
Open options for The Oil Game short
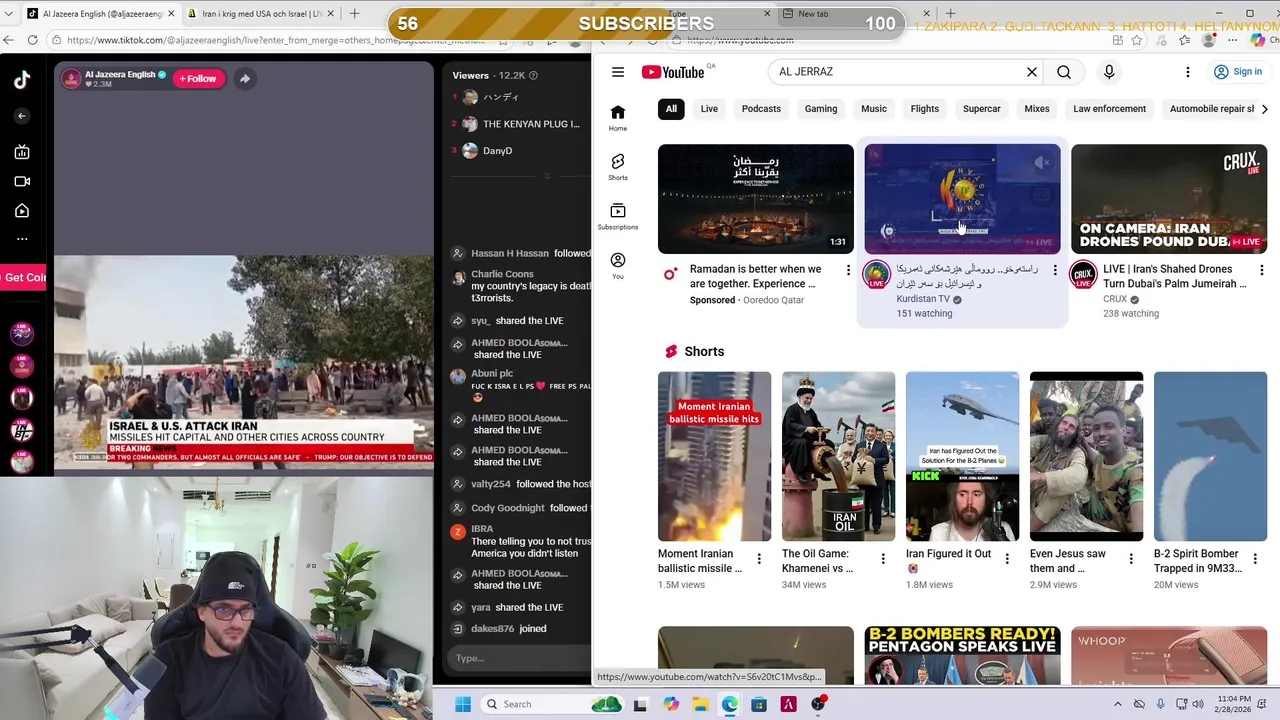pyautogui.click(x=883, y=559)
